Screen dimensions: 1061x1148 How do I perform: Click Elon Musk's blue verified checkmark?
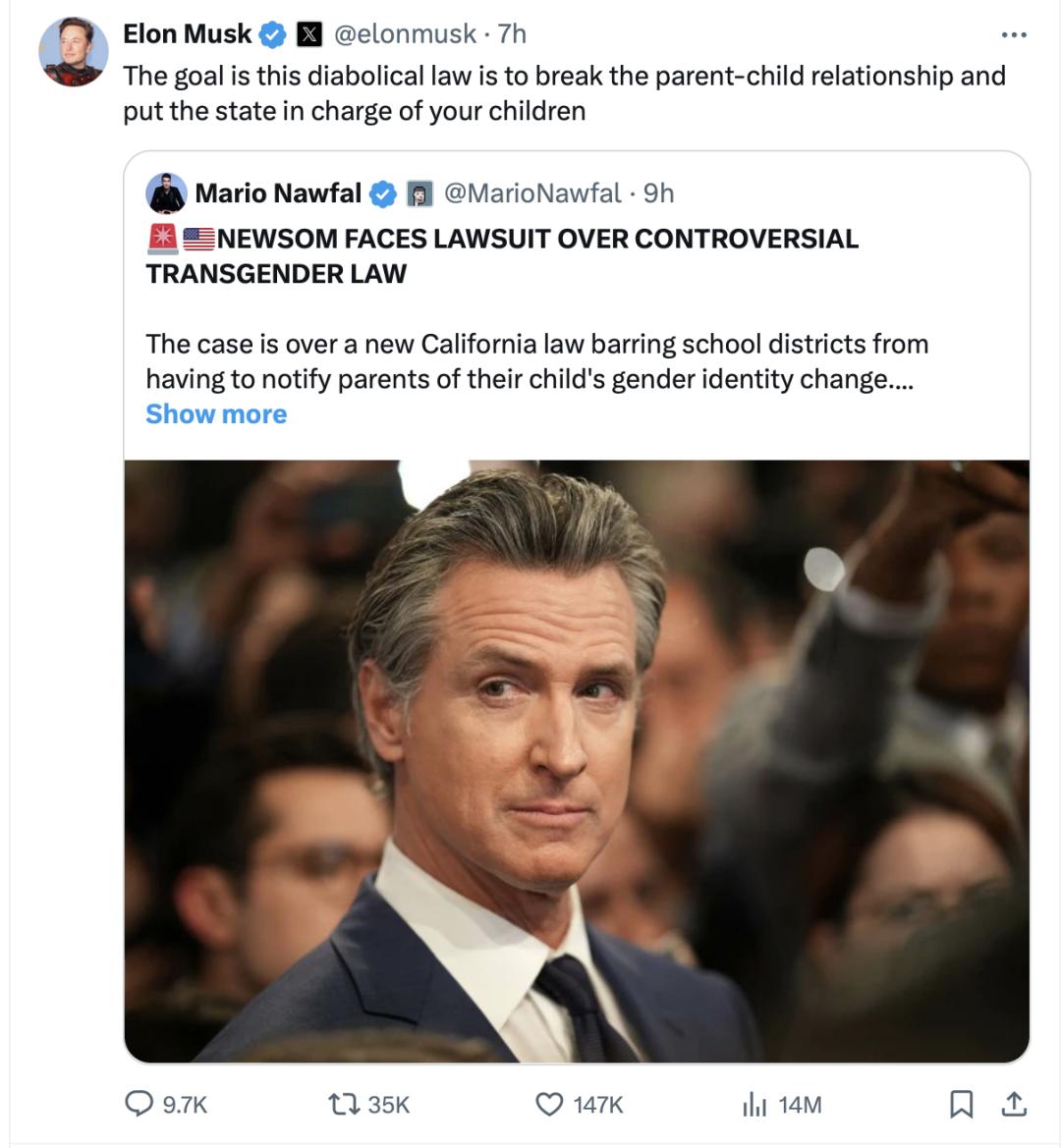pyautogui.click(x=272, y=35)
